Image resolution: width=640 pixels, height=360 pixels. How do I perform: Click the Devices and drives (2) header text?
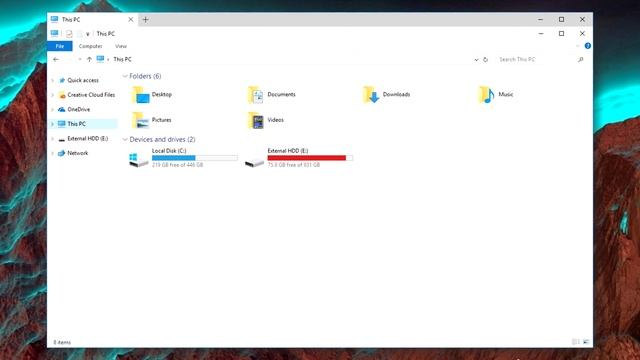click(162, 139)
